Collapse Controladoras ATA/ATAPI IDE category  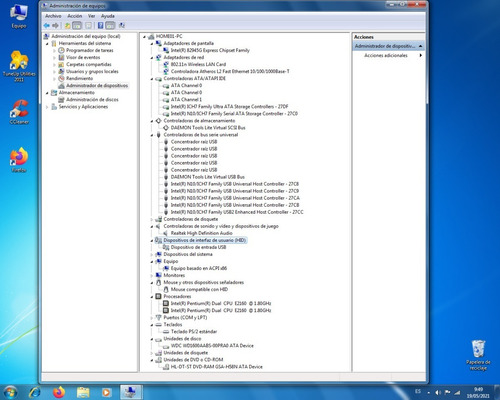(x=152, y=79)
